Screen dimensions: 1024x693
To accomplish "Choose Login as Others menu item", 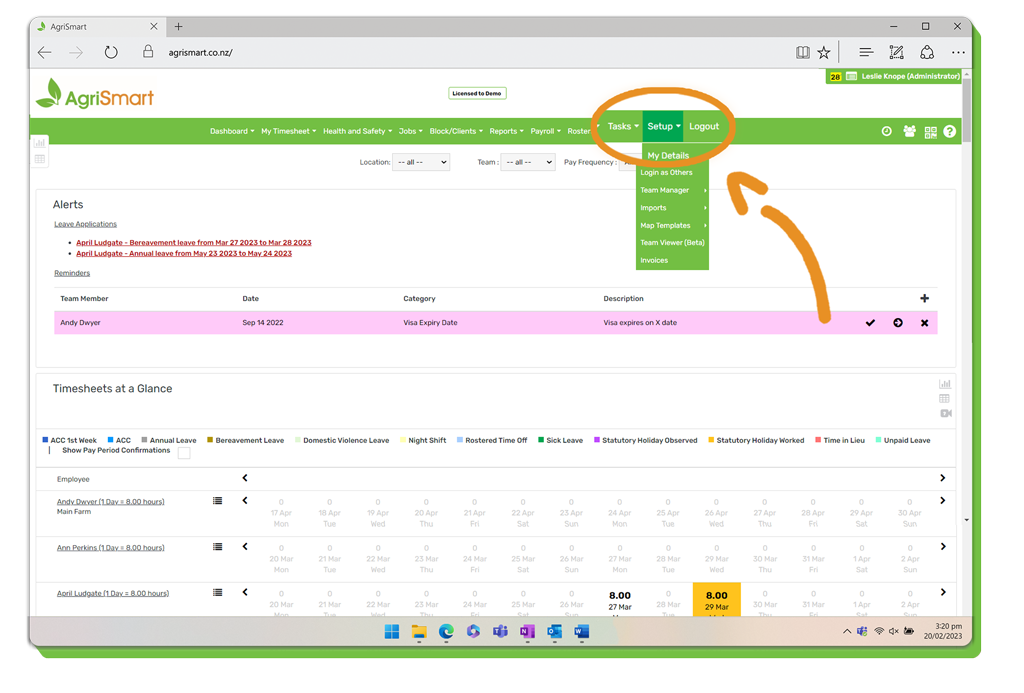I will click(x=666, y=173).
